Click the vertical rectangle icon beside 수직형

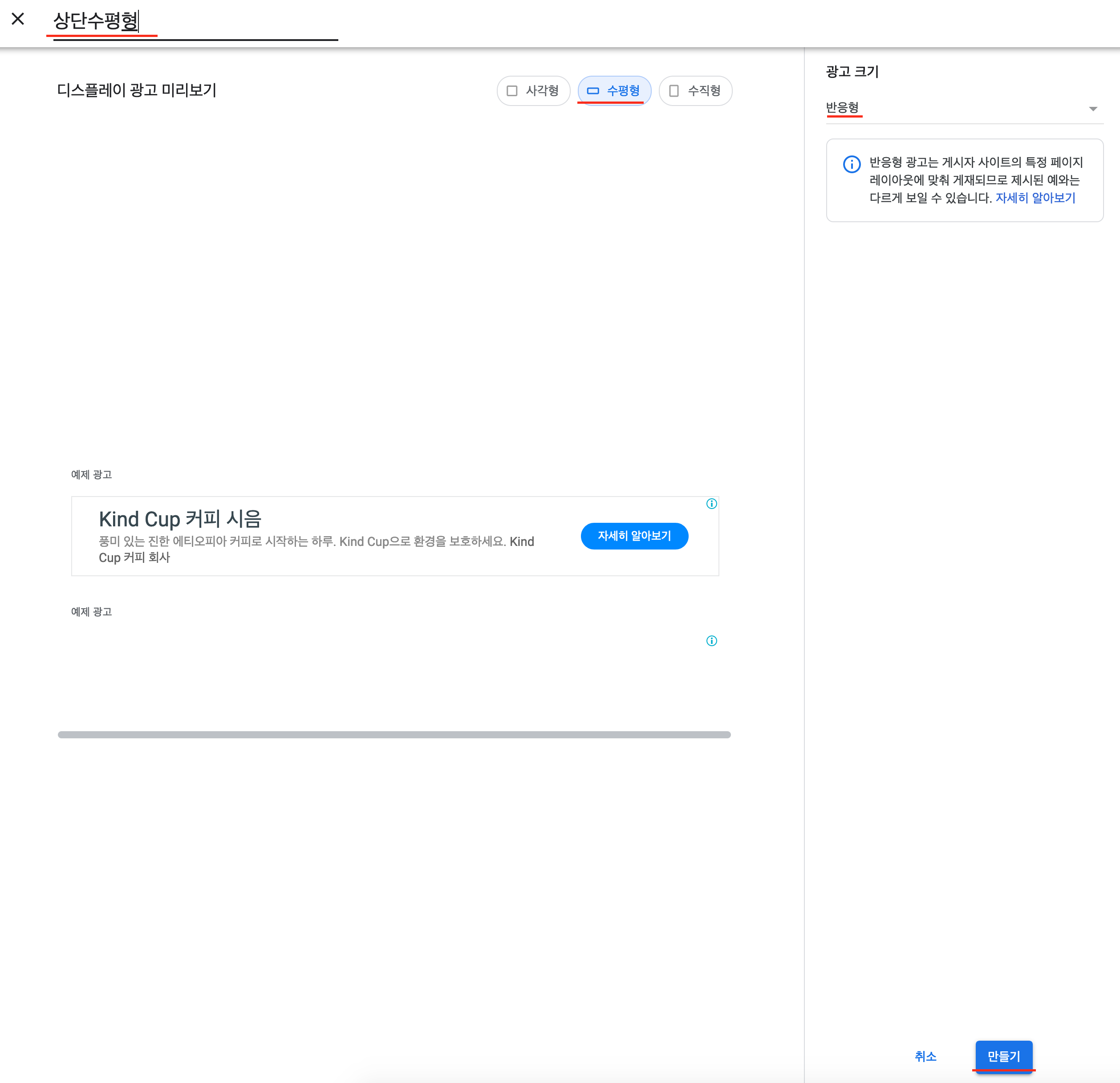(x=674, y=91)
